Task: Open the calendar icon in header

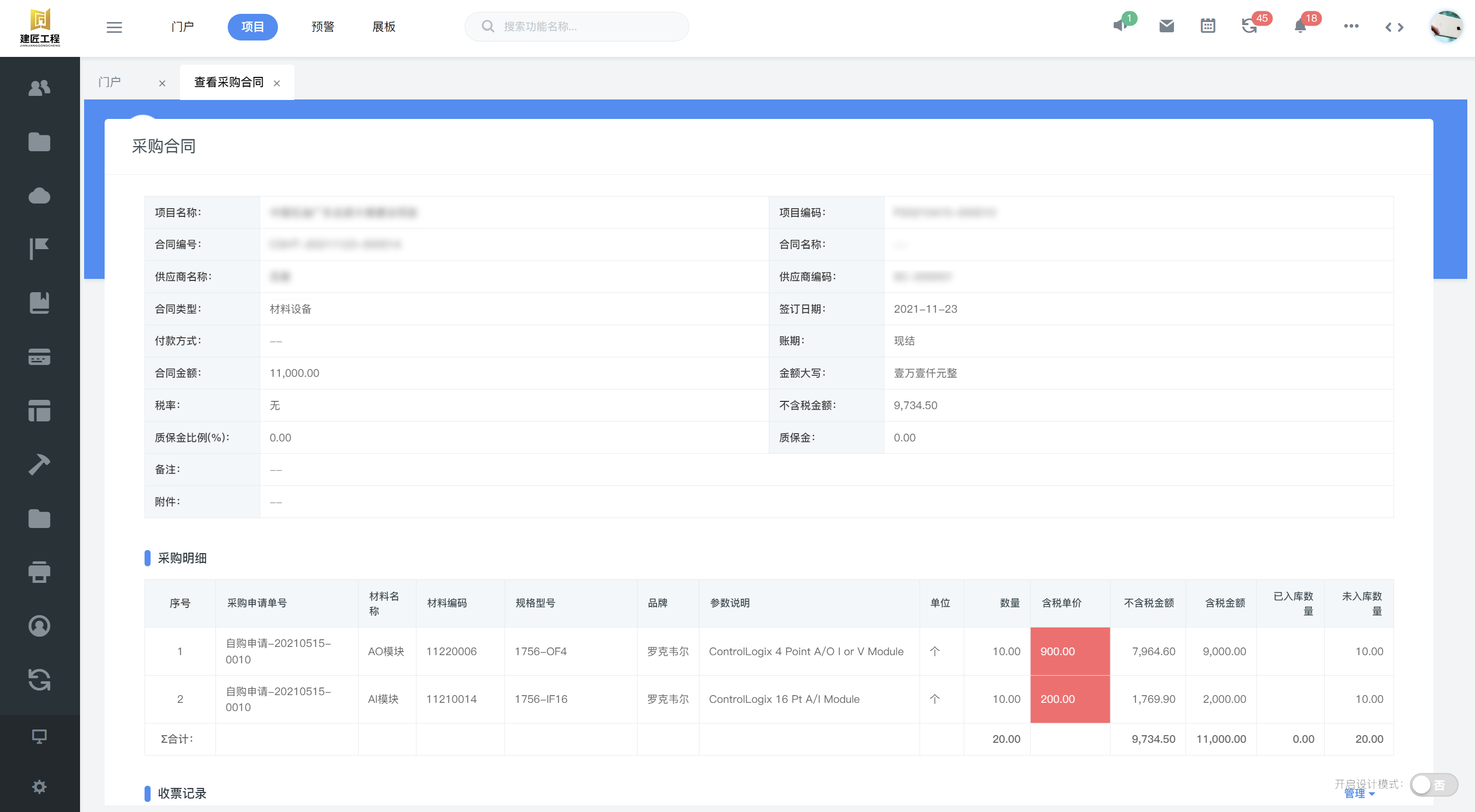Action: coord(1208,26)
